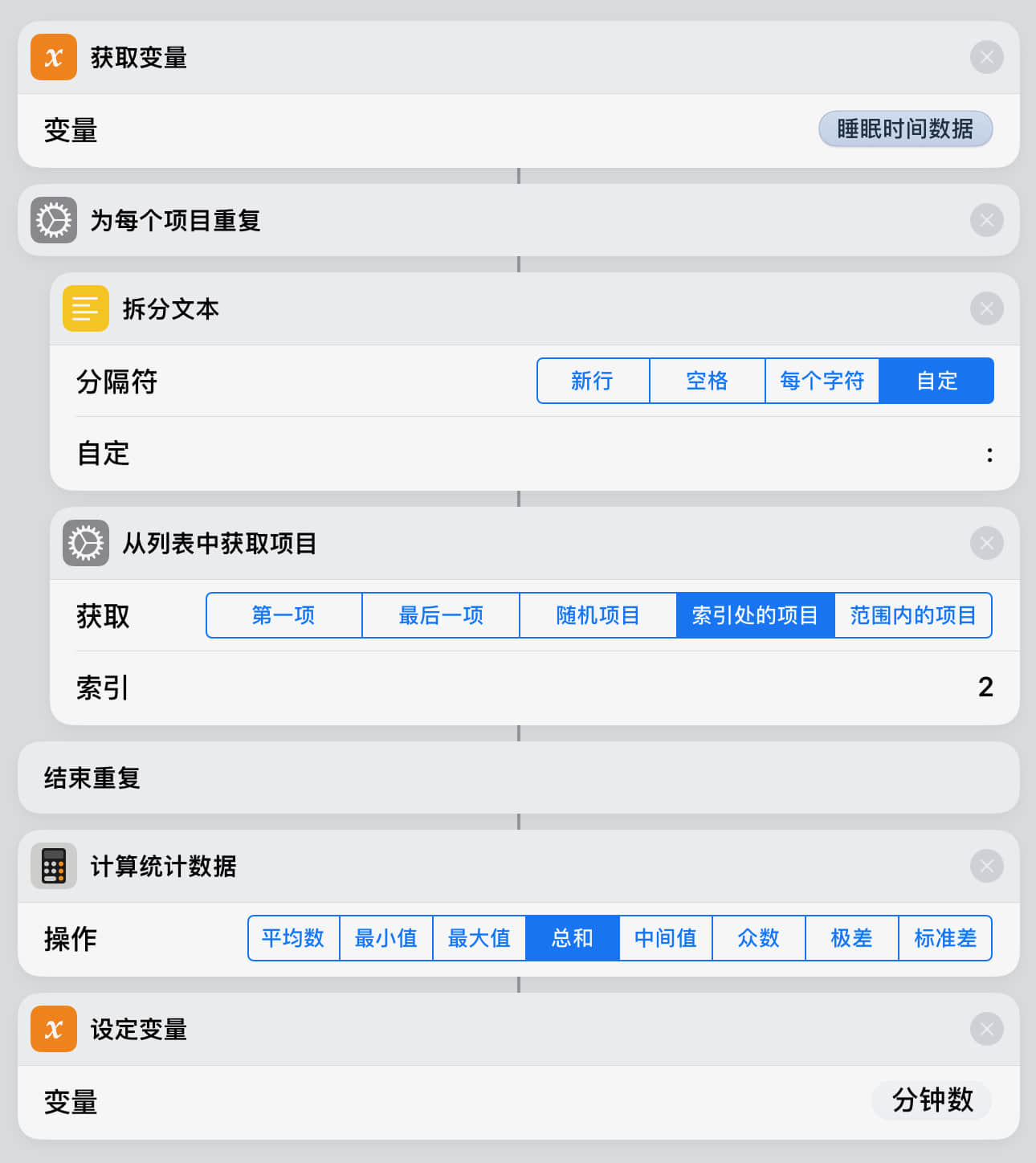Screen dimensions: 1036x1163
Task: Select 平均数 statistics operation
Action: point(293,938)
